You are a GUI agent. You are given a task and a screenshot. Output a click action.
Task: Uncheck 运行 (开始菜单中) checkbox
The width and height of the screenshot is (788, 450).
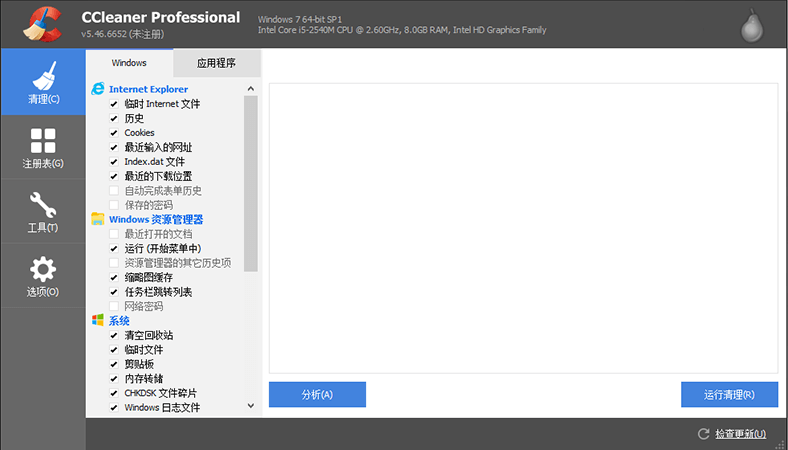click(114, 248)
